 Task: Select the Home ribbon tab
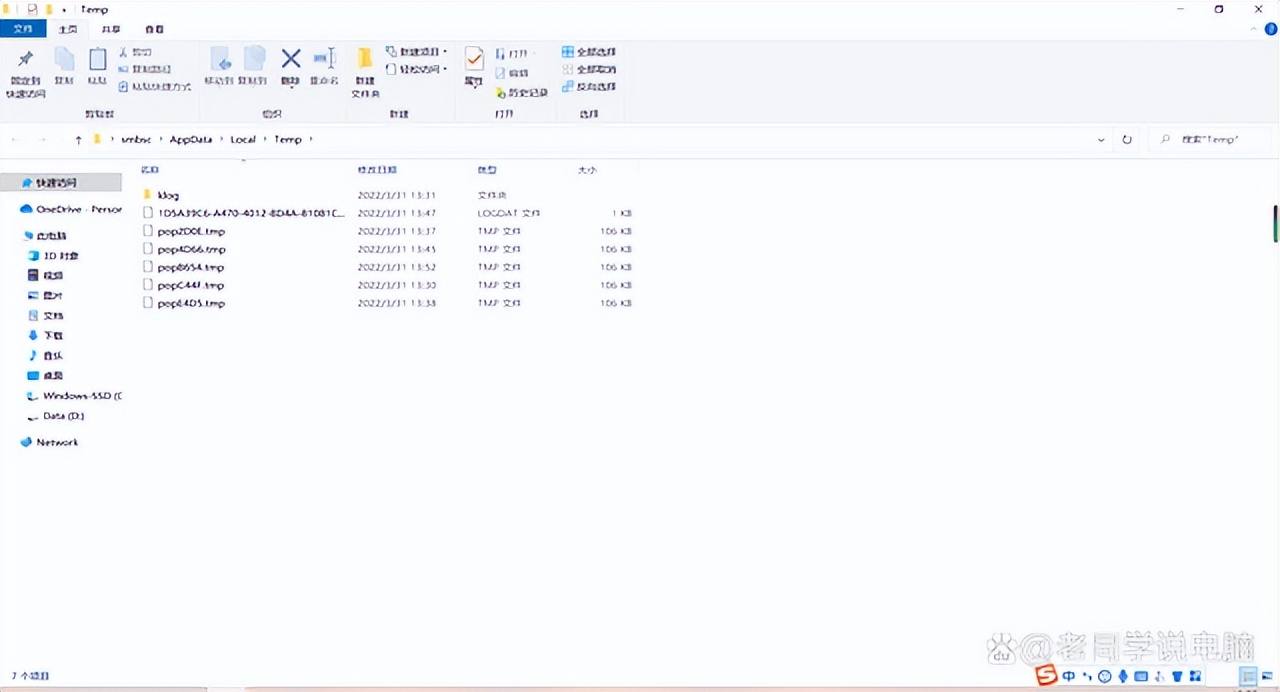(x=68, y=29)
